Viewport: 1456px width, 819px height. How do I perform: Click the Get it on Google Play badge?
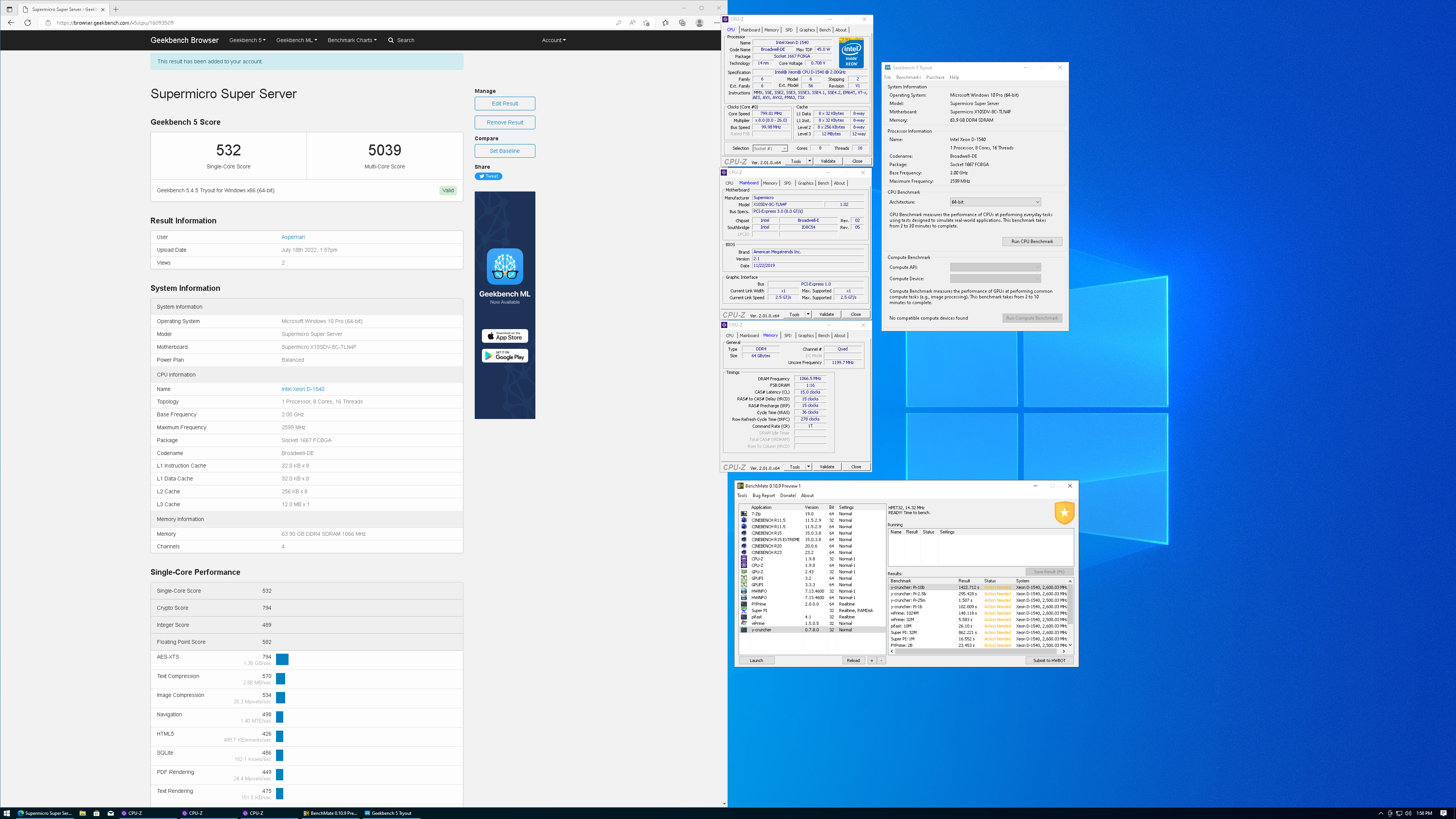pyautogui.click(x=505, y=356)
